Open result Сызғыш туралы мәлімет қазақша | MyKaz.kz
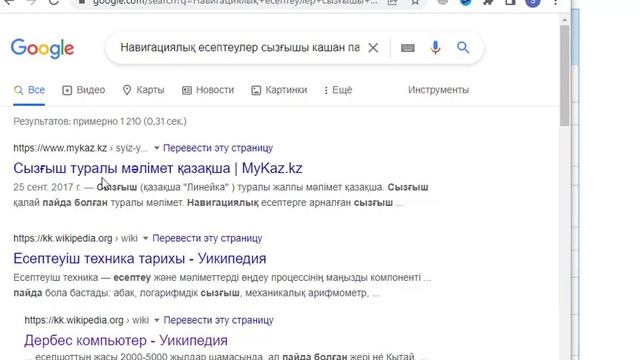This screenshot has height=360, width=640. [x=158, y=168]
